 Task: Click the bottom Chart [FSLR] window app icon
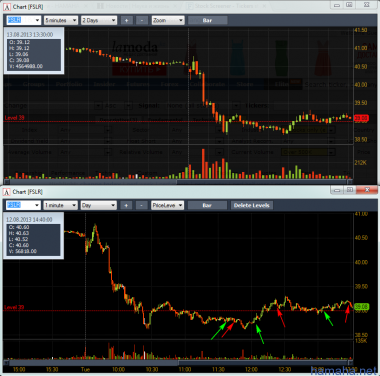pos(7,192)
